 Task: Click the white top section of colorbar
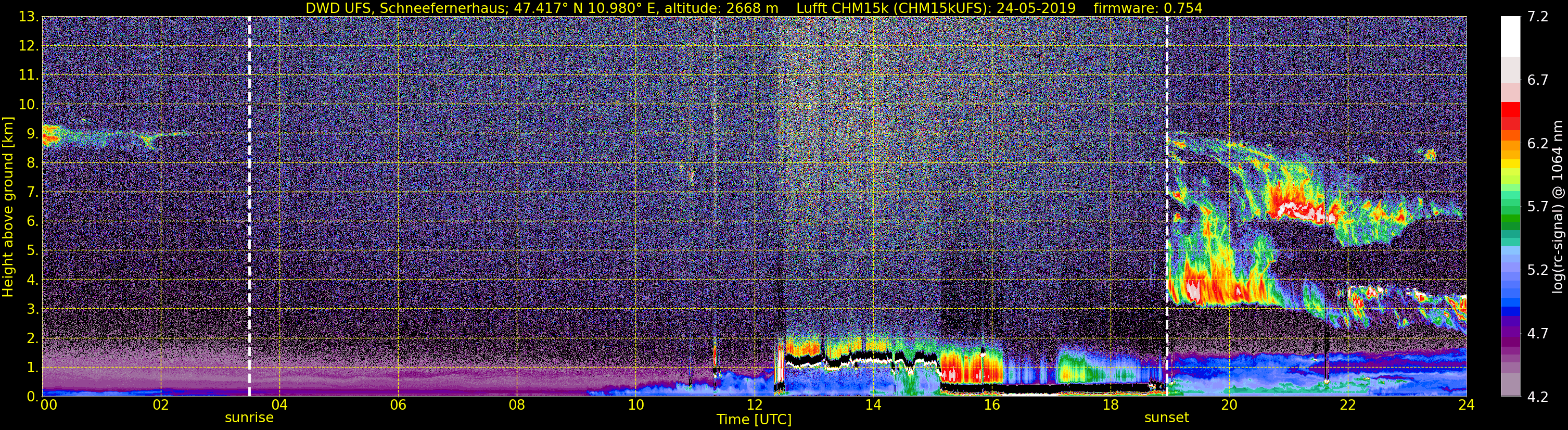coord(1510,36)
